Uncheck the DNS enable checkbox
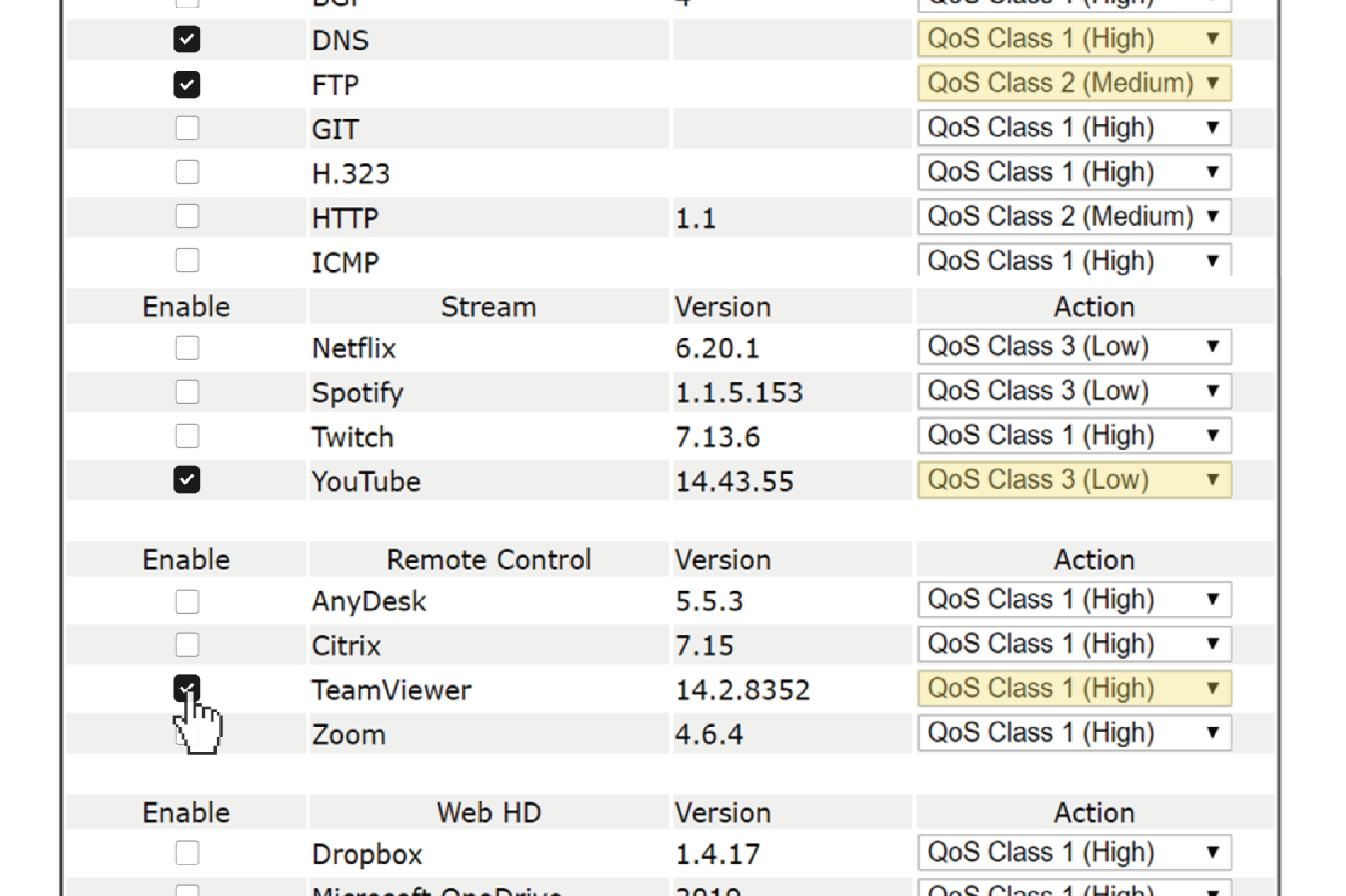Viewport: 1346px width, 896px height. coord(187,39)
